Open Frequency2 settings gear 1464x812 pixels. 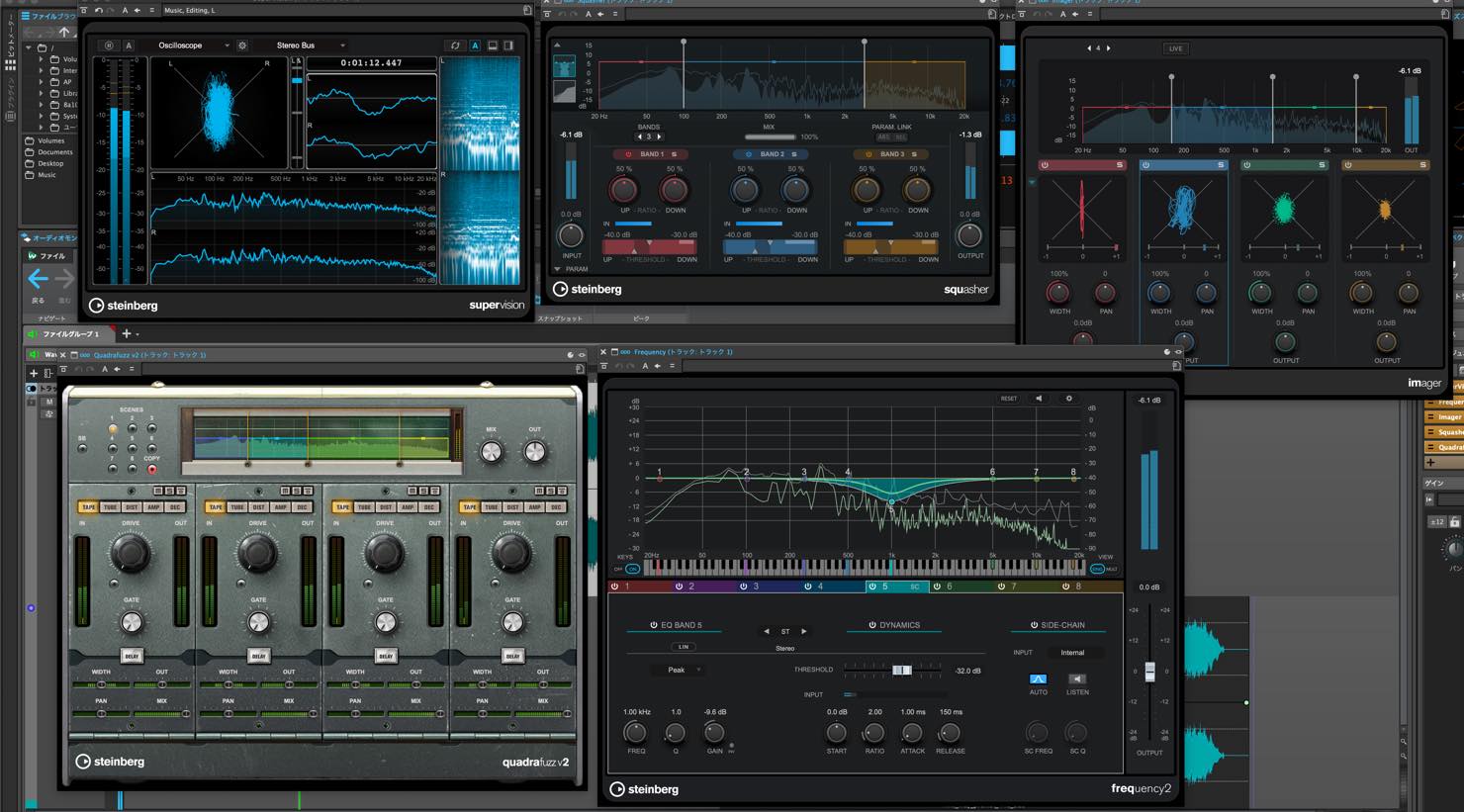[x=1068, y=399]
